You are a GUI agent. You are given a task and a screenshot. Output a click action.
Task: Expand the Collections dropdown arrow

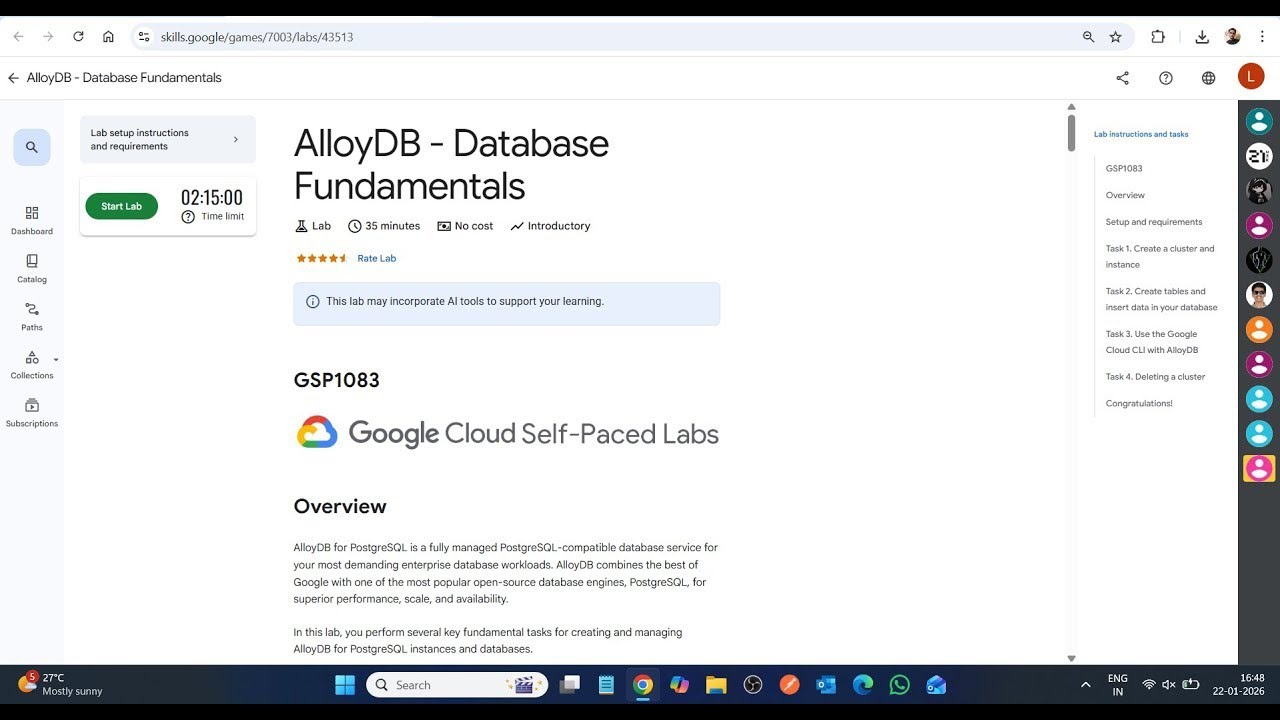click(56, 359)
